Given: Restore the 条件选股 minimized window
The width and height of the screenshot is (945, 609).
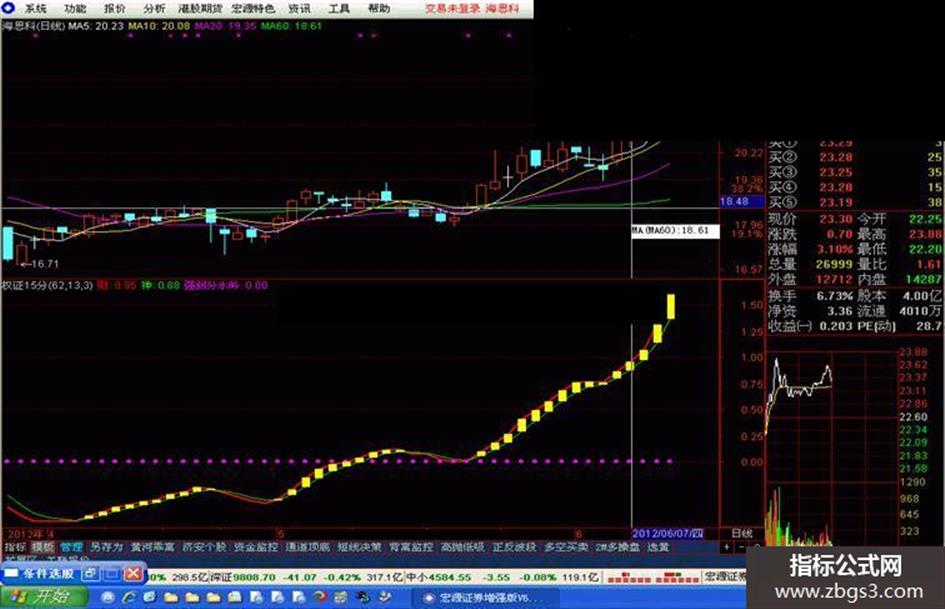Looking at the screenshot, I should point(90,573).
